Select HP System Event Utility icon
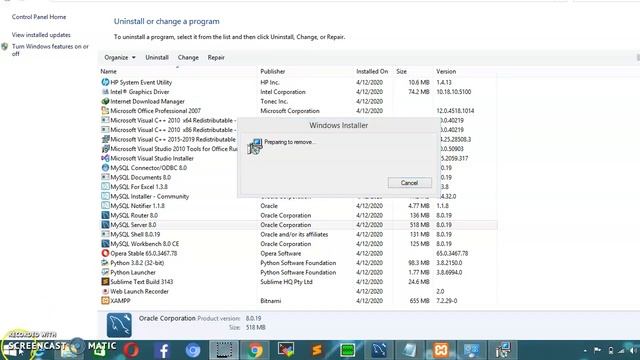Screen dimensions: 640x360 pos(105,82)
